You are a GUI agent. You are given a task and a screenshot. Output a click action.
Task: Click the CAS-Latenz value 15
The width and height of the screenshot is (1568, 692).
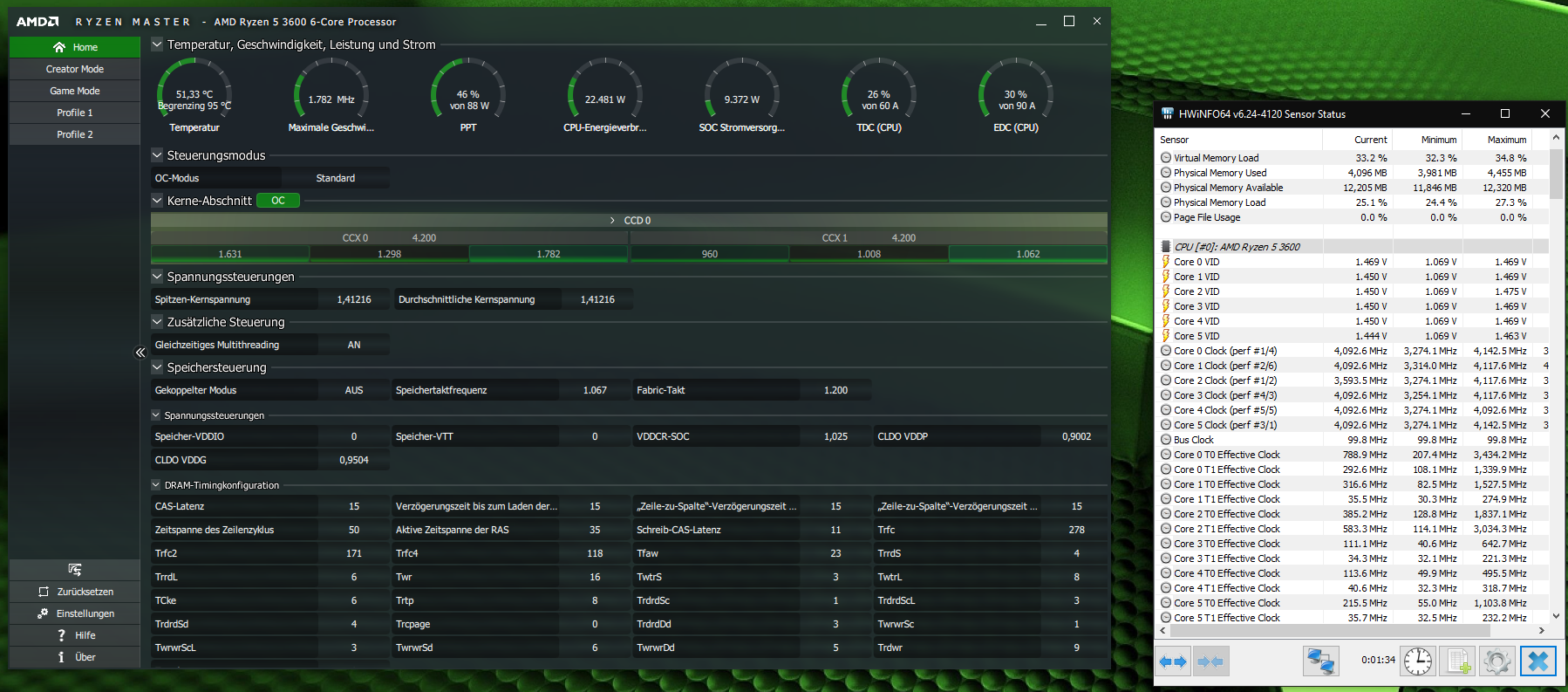click(354, 506)
